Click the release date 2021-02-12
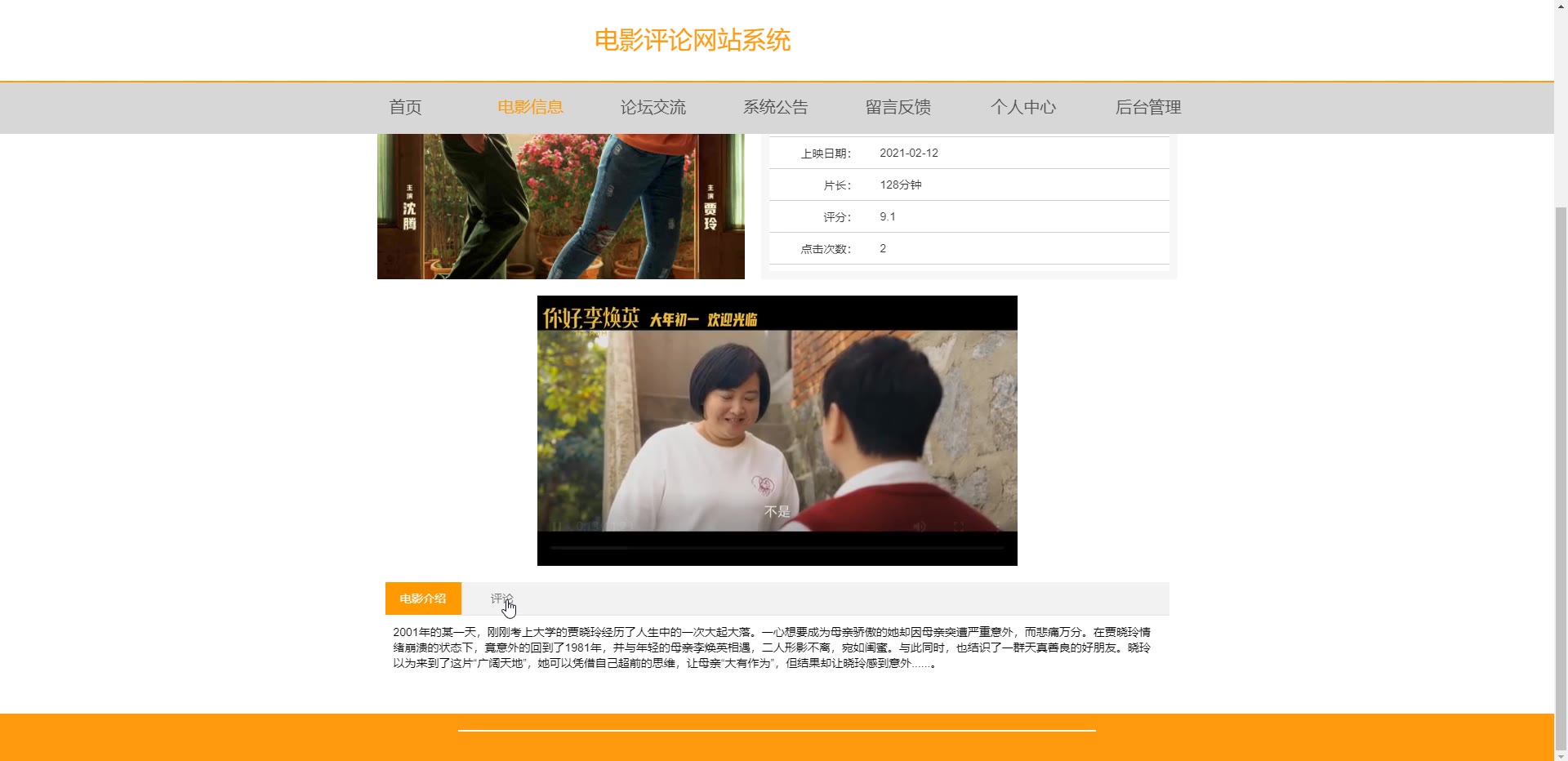This screenshot has width=1568, height=761. (909, 153)
